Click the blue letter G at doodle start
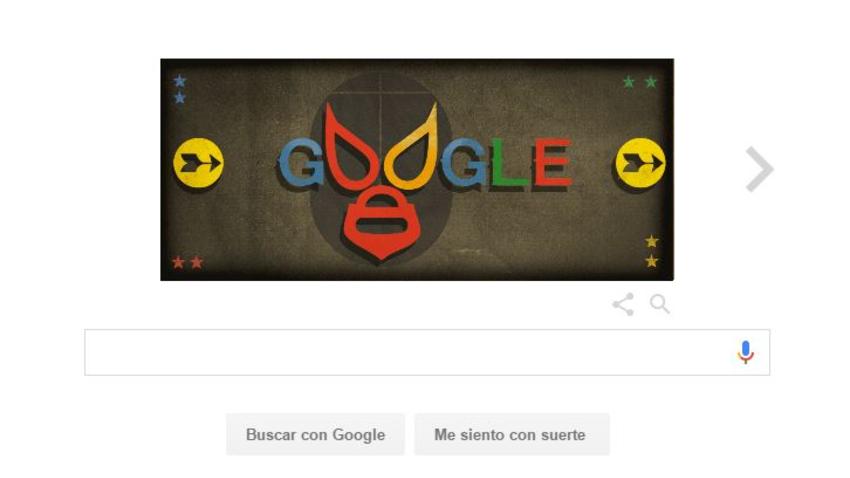The width and height of the screenshot is (850, 478). click(x=301, y=162)
